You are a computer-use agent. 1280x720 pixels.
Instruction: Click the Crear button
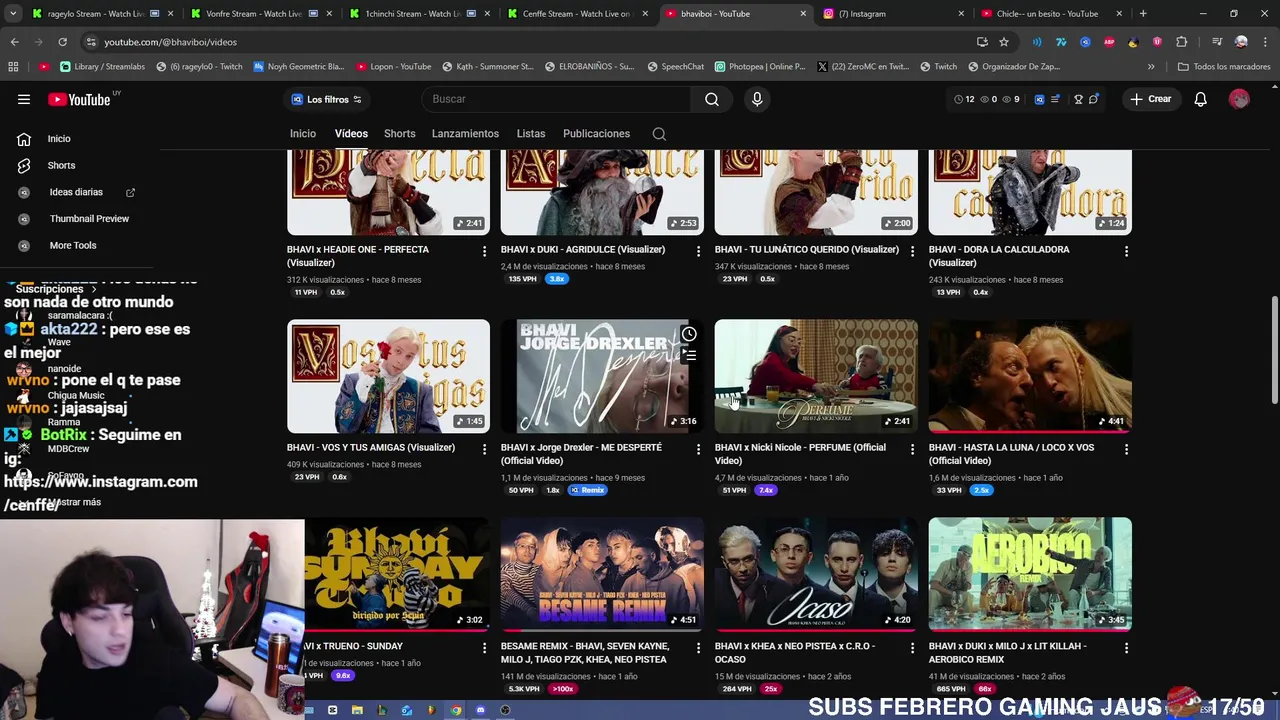[x=1150, y=99]
